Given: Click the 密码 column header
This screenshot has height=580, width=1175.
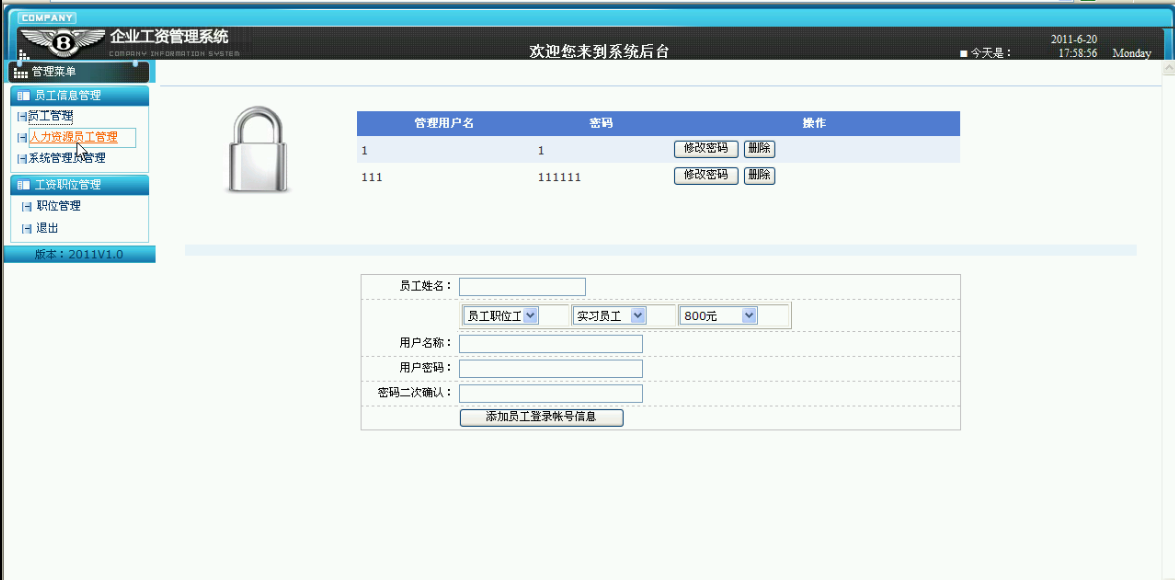Looking at the screenshot, I should click(x=601, y=123).
